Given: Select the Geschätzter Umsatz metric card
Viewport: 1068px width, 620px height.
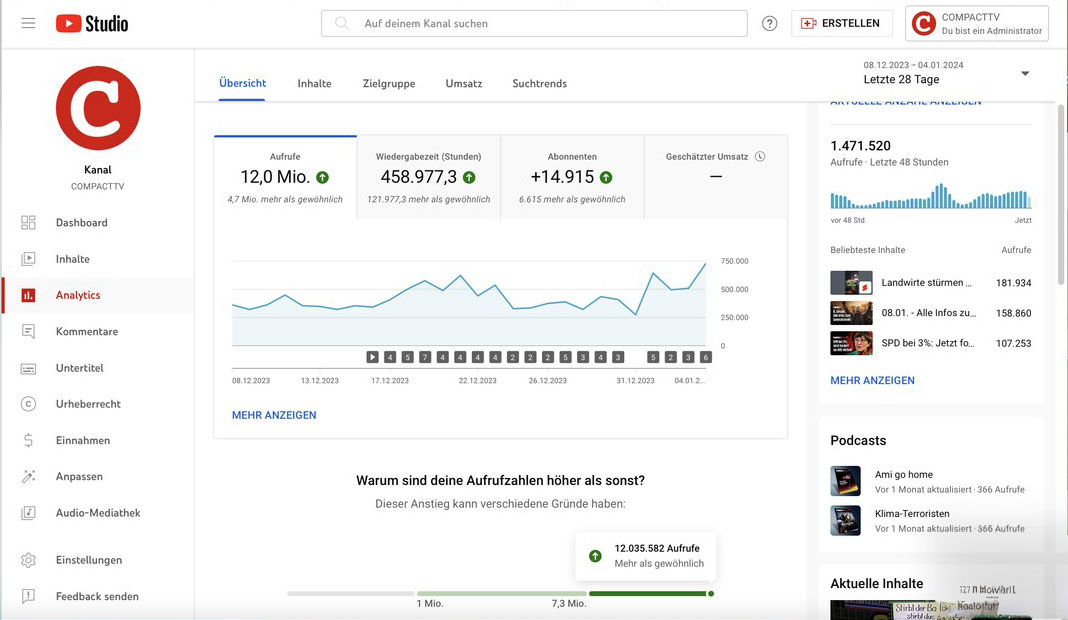Looking at the screenshot, I should point(716,177).
